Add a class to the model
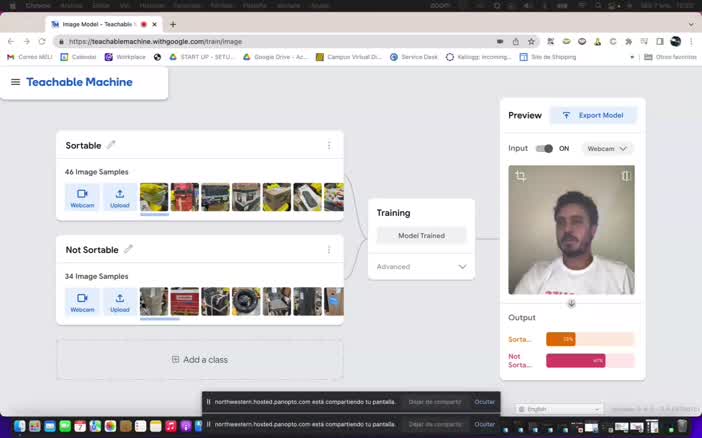The width and height of the screenshot is (702, 438). click(x=199, y=360)
